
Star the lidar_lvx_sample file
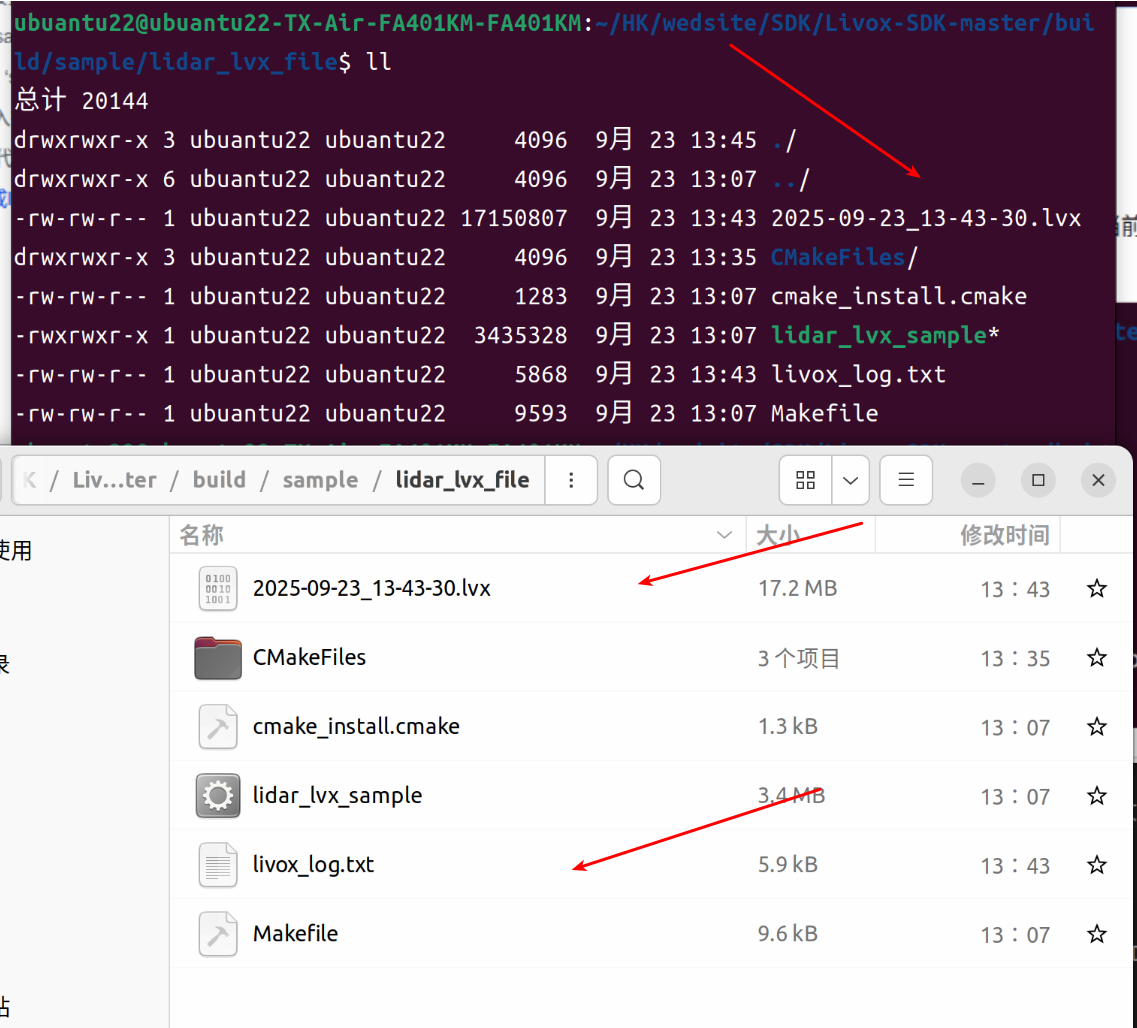(1096, 795)
